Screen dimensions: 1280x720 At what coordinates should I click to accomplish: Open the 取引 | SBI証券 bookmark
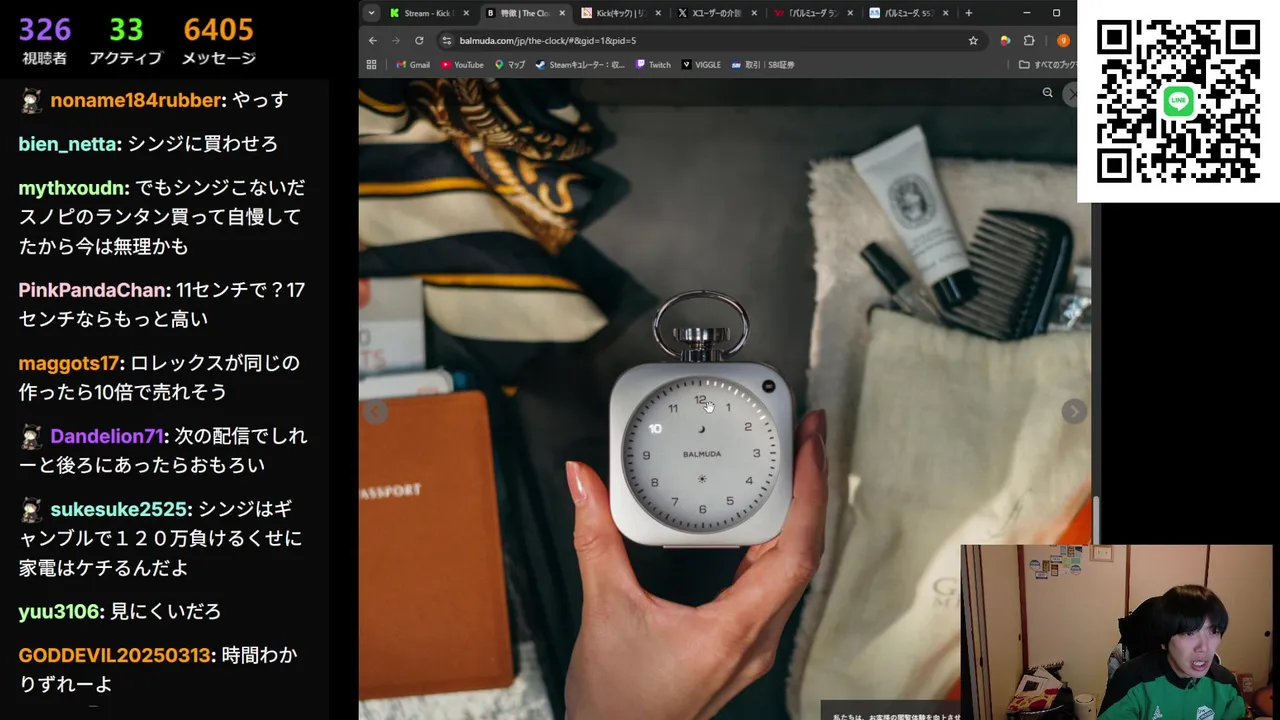(763, 64)
